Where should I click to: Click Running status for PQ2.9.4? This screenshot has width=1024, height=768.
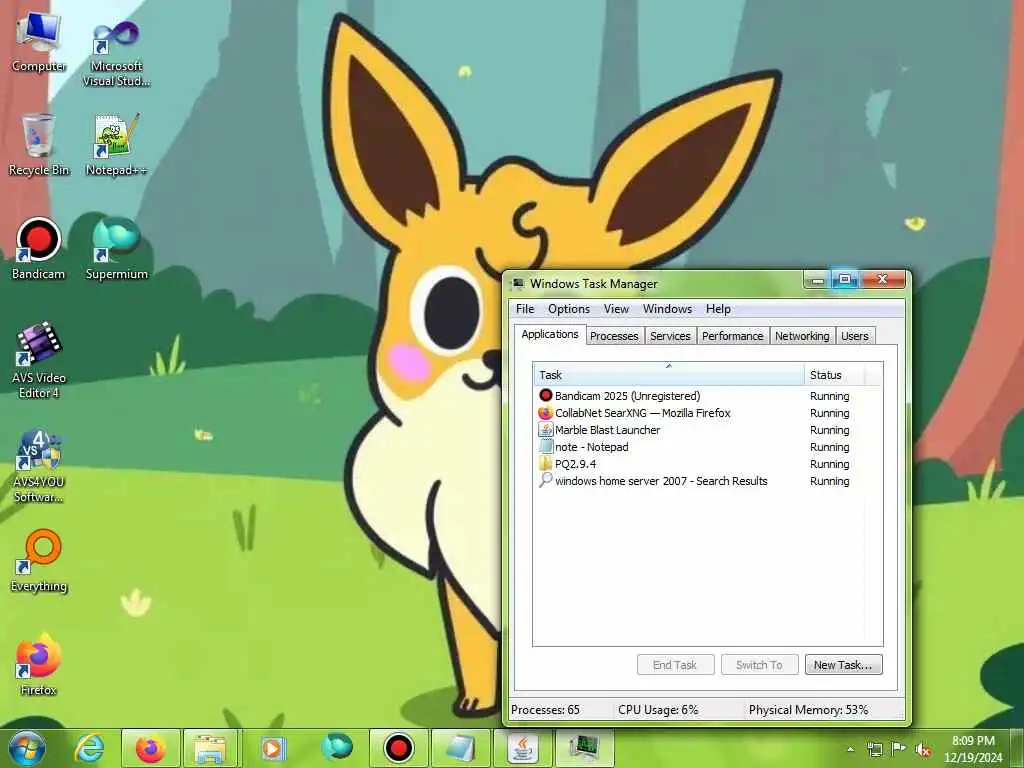[x=829, y=464]
